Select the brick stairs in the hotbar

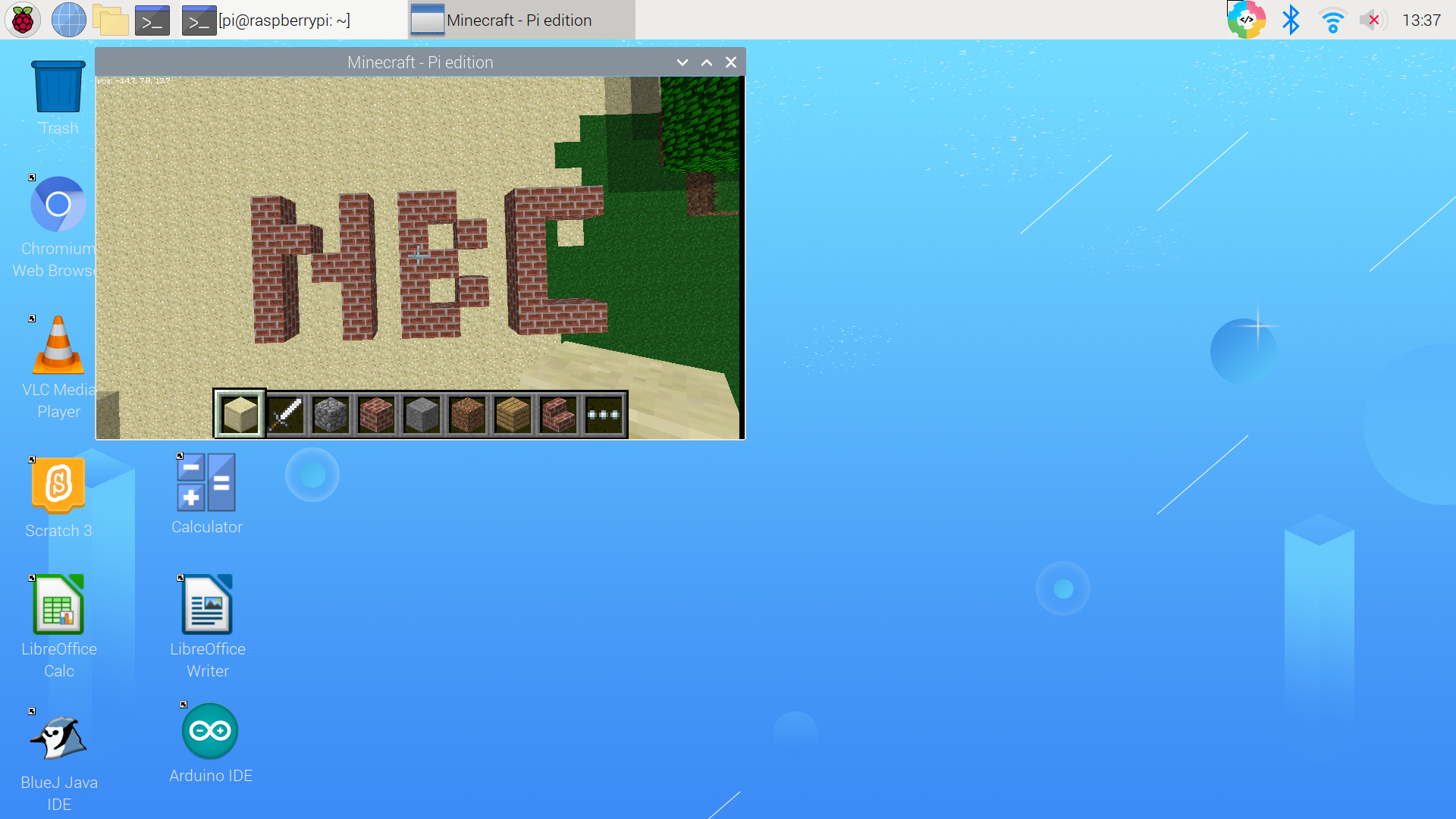click(558, 414)
